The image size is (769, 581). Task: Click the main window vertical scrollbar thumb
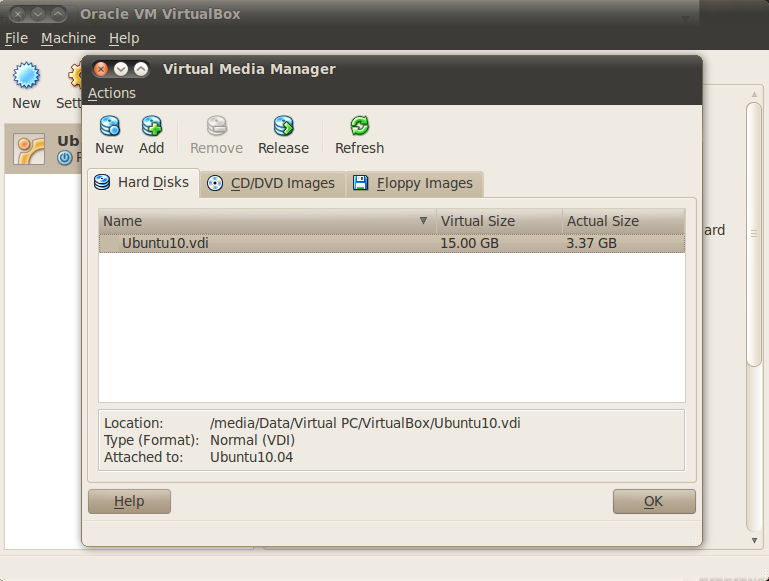point(754,234)
